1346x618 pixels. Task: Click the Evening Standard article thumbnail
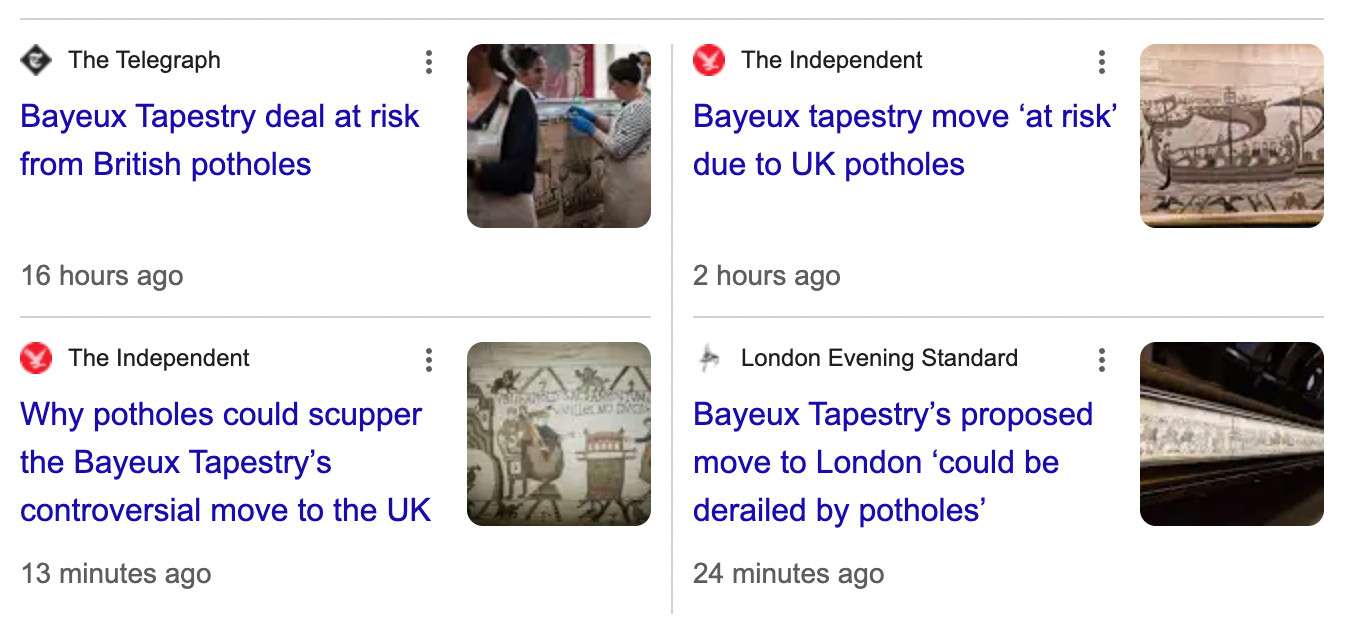1231,434
